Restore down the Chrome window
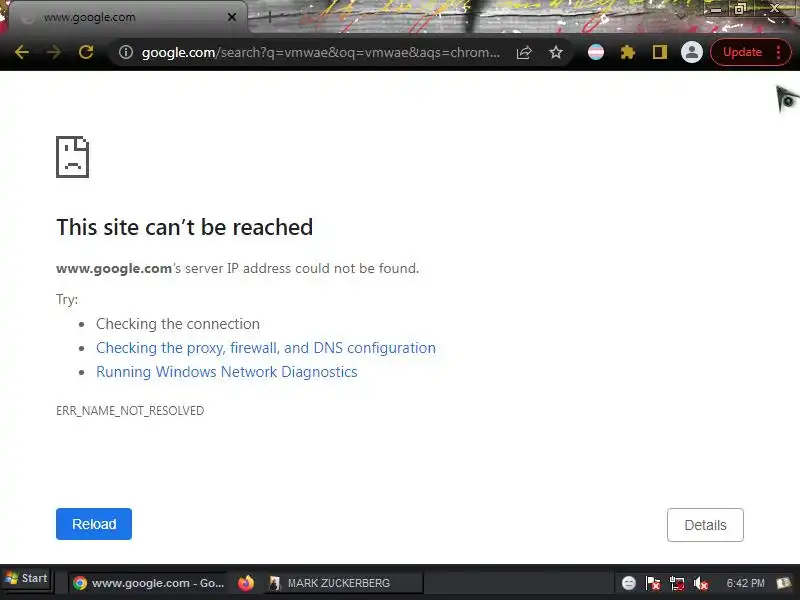 tap(740, 9)
